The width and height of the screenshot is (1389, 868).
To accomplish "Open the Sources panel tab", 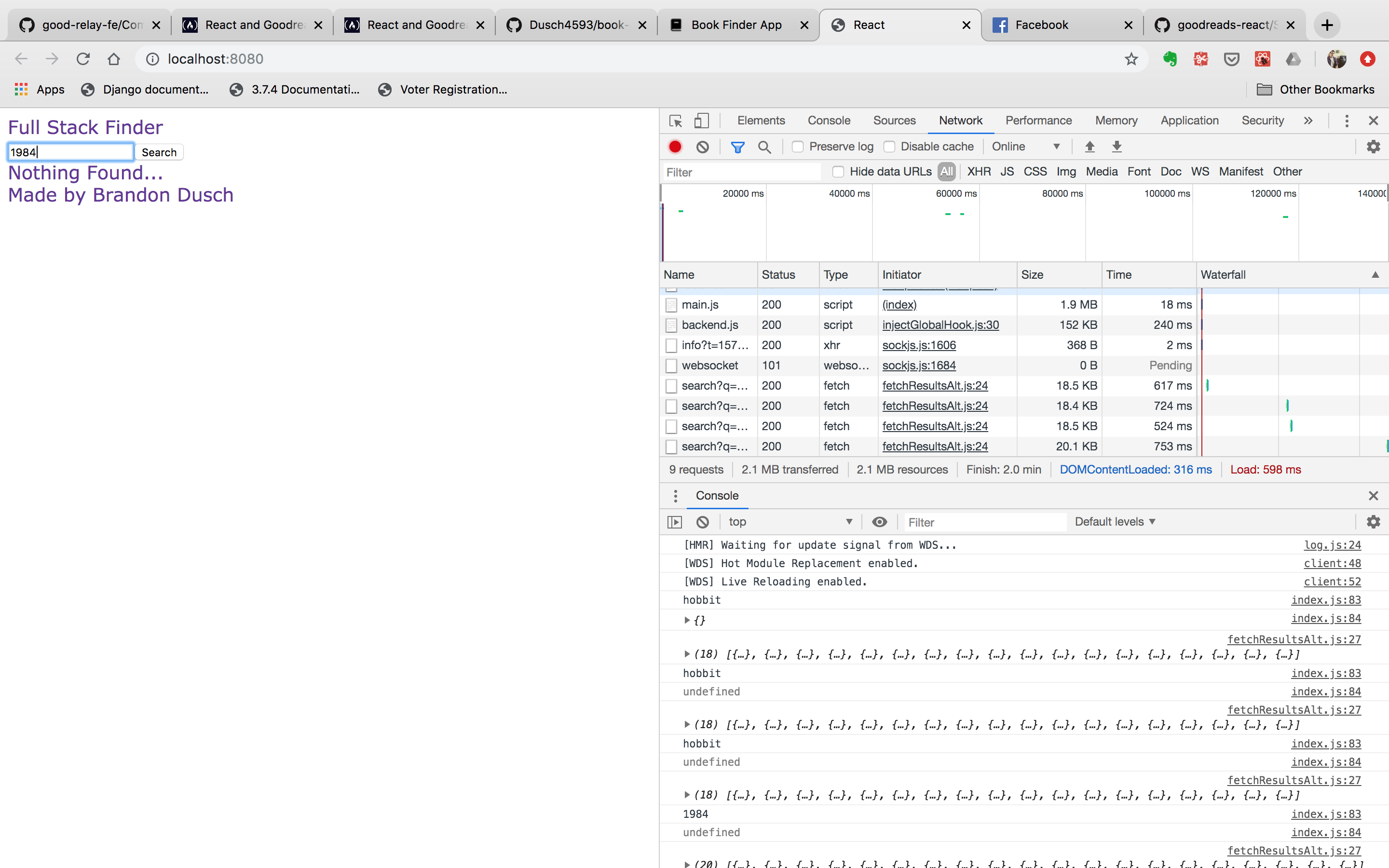I will (x=894, y=121).
